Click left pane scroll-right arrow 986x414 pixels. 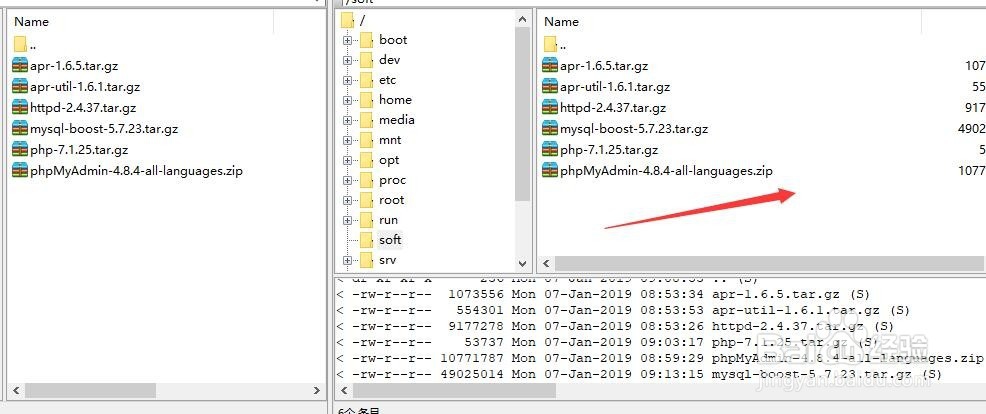click(x=317, y=391)
